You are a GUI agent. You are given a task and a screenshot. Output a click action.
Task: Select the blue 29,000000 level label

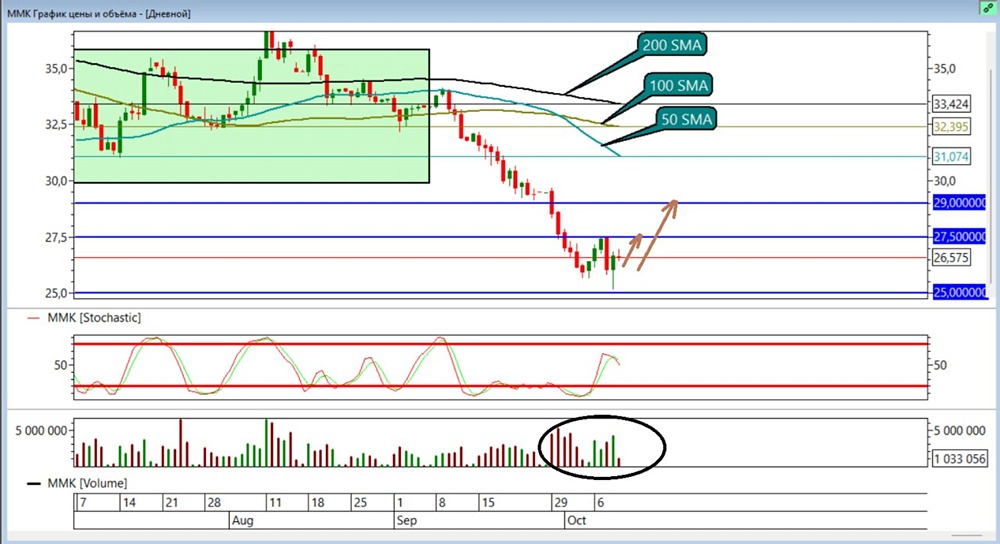click(x=959, y=203)
